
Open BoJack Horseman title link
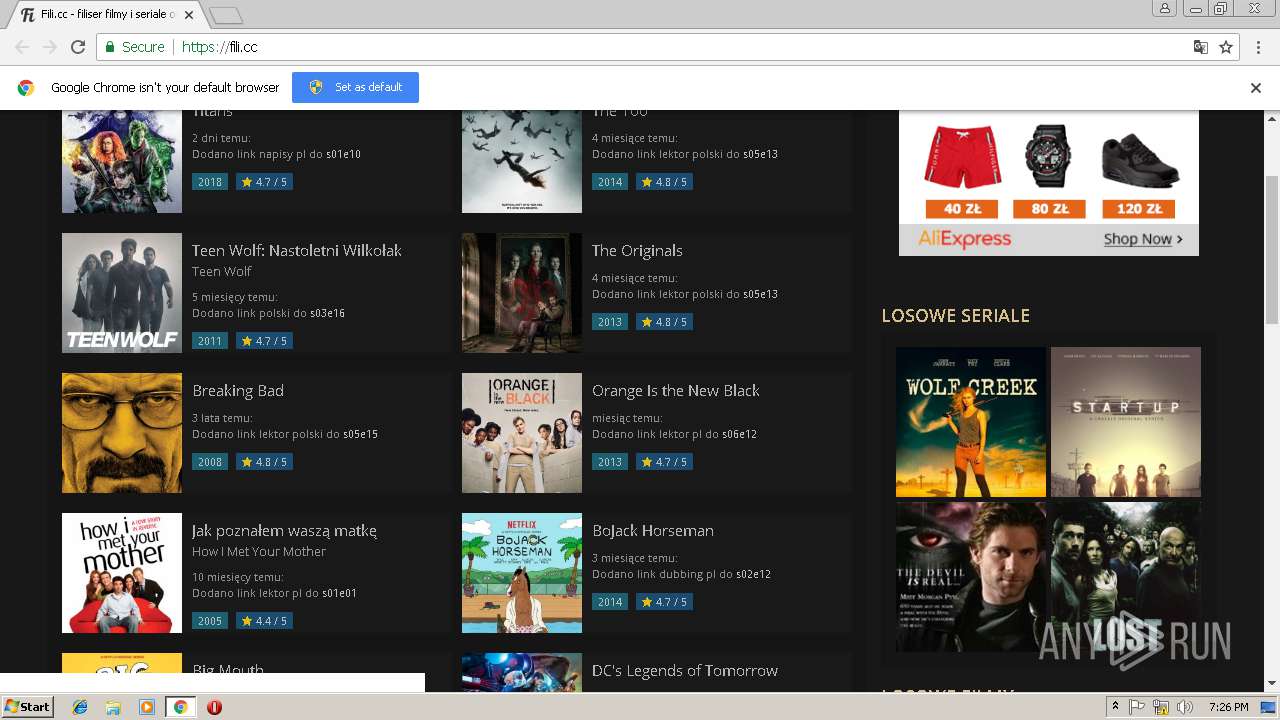(653, 530)
